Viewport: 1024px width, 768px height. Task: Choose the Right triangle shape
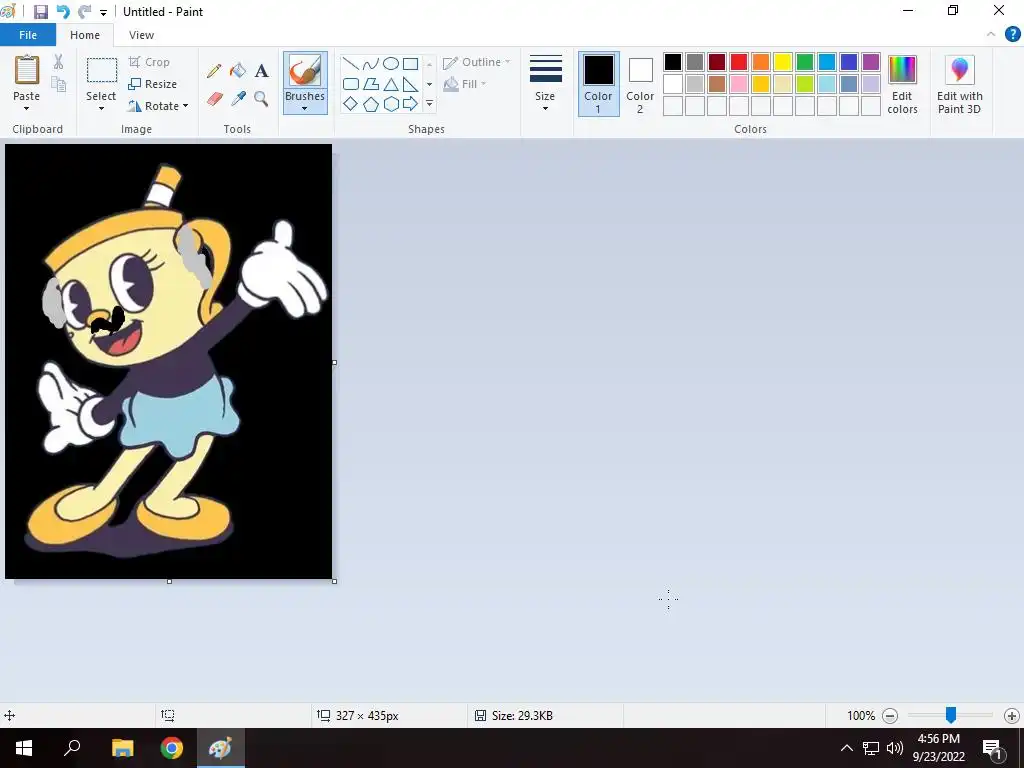click(411, 84)
